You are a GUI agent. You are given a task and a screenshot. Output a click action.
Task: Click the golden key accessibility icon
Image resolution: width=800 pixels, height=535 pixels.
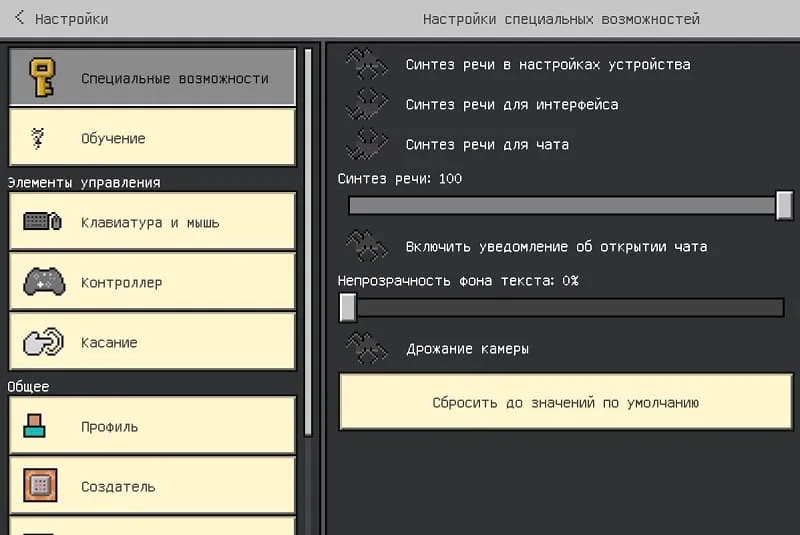pyautogui.click(x=42, y=78)
